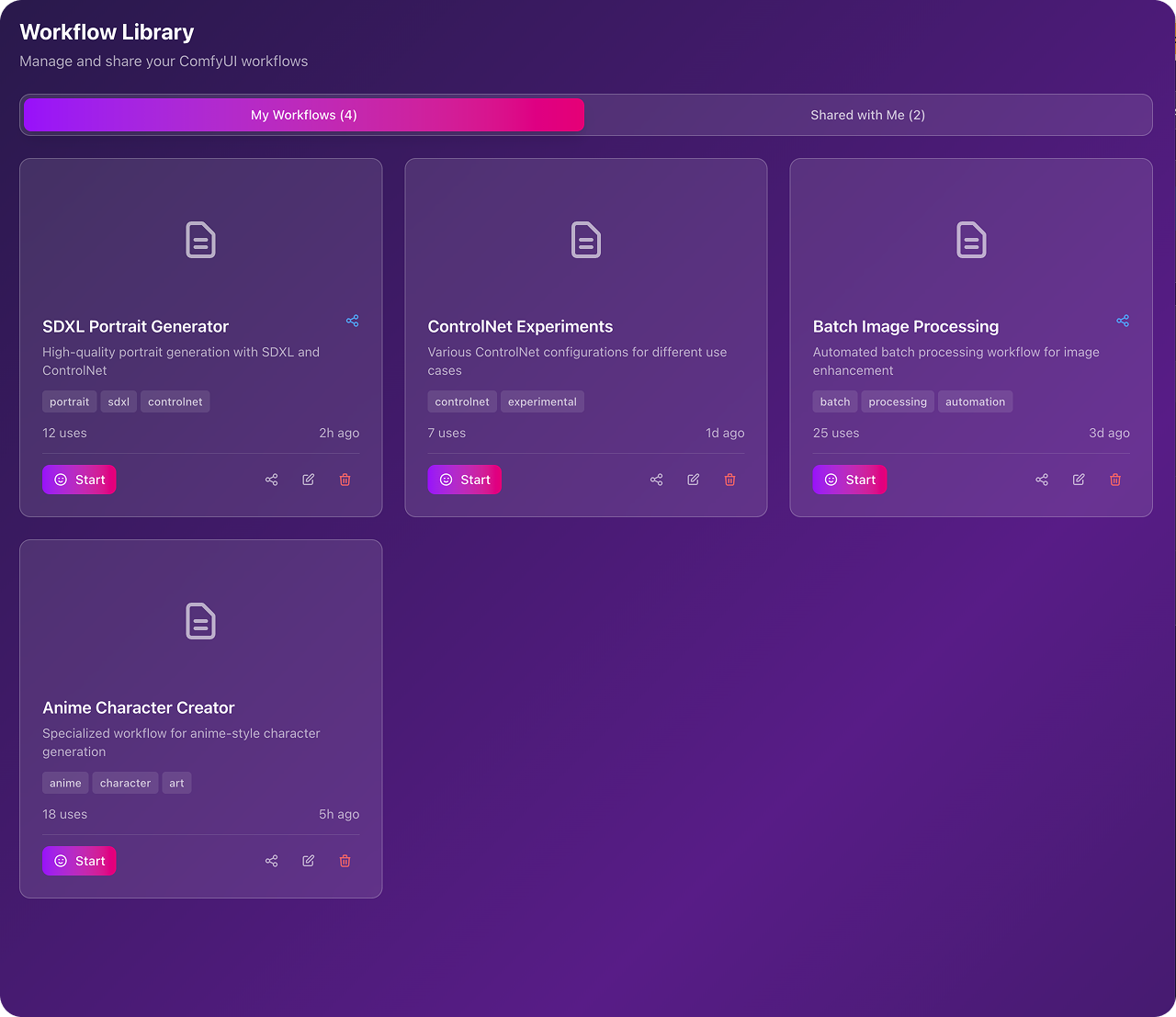Open the edit icon for Anime Character Creator
Viewport: 1176px width, 1017px height.
(x=308, y=861)
